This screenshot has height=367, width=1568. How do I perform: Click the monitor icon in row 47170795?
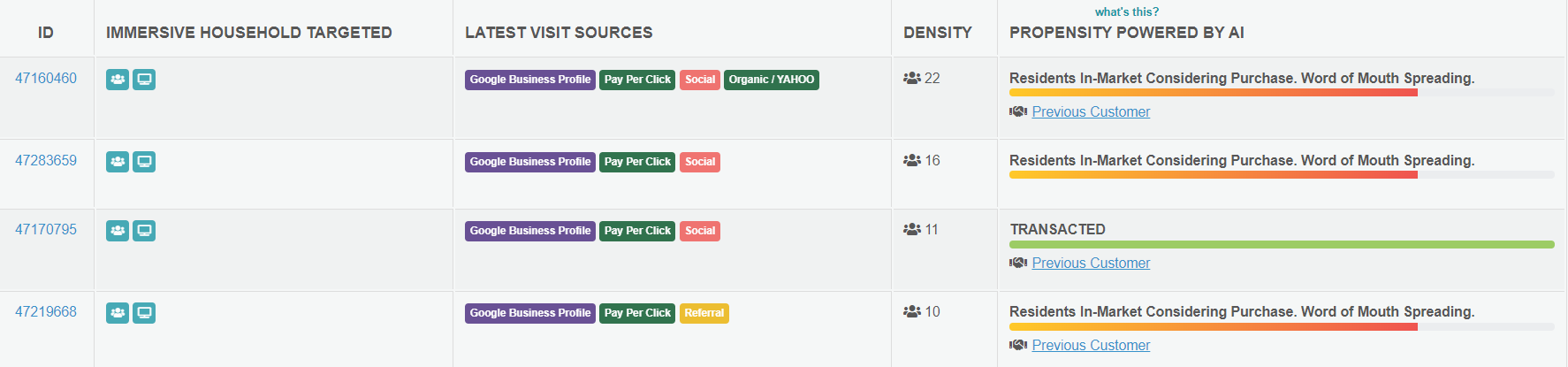(x=144, y=231)
